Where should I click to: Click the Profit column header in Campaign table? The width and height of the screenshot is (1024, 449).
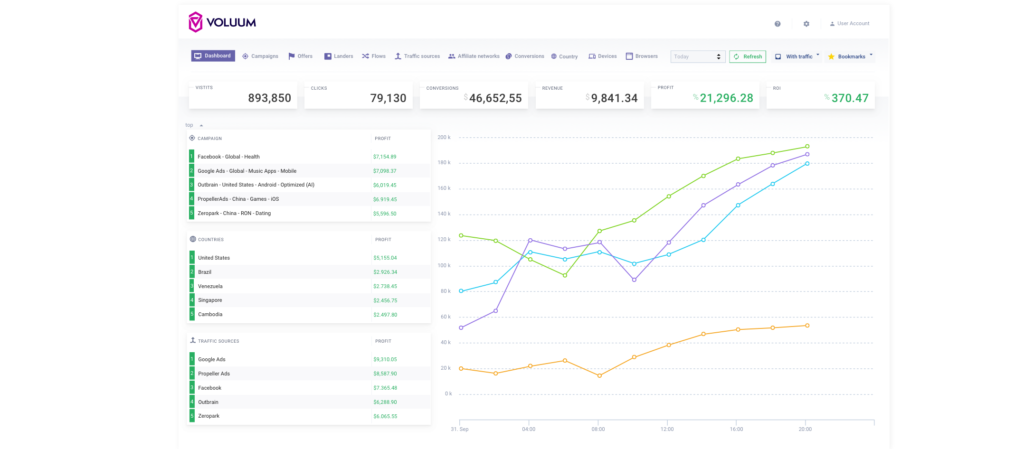coord(383,138)
